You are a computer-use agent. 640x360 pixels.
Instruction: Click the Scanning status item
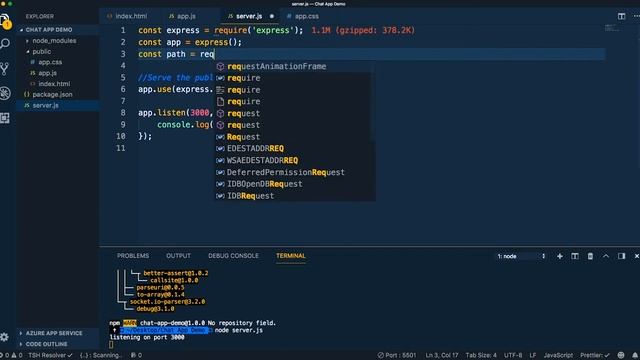[x=100, y=355]
